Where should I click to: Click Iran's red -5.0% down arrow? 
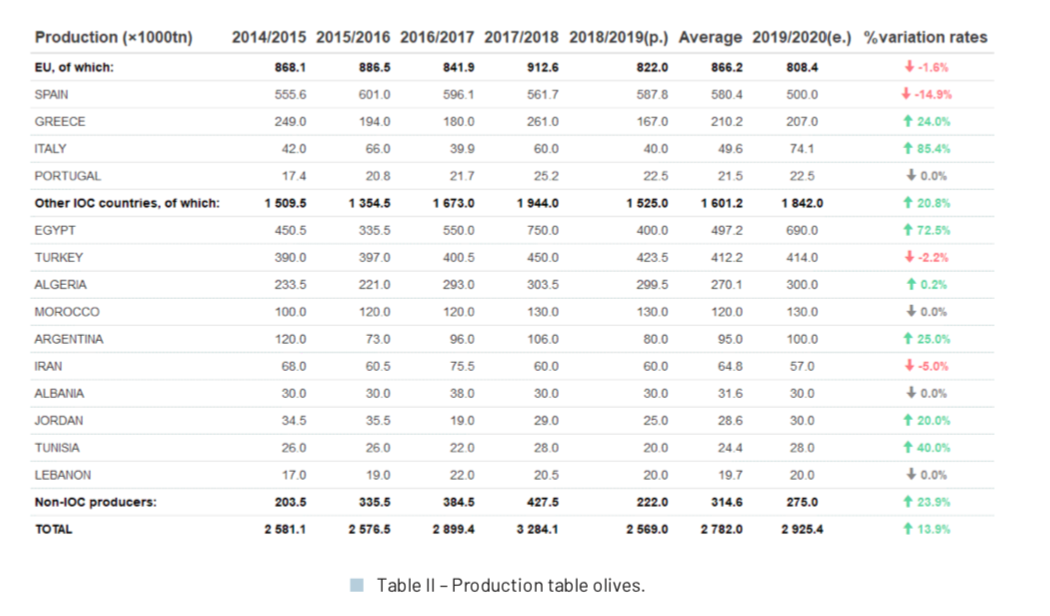tap(908, 366)
